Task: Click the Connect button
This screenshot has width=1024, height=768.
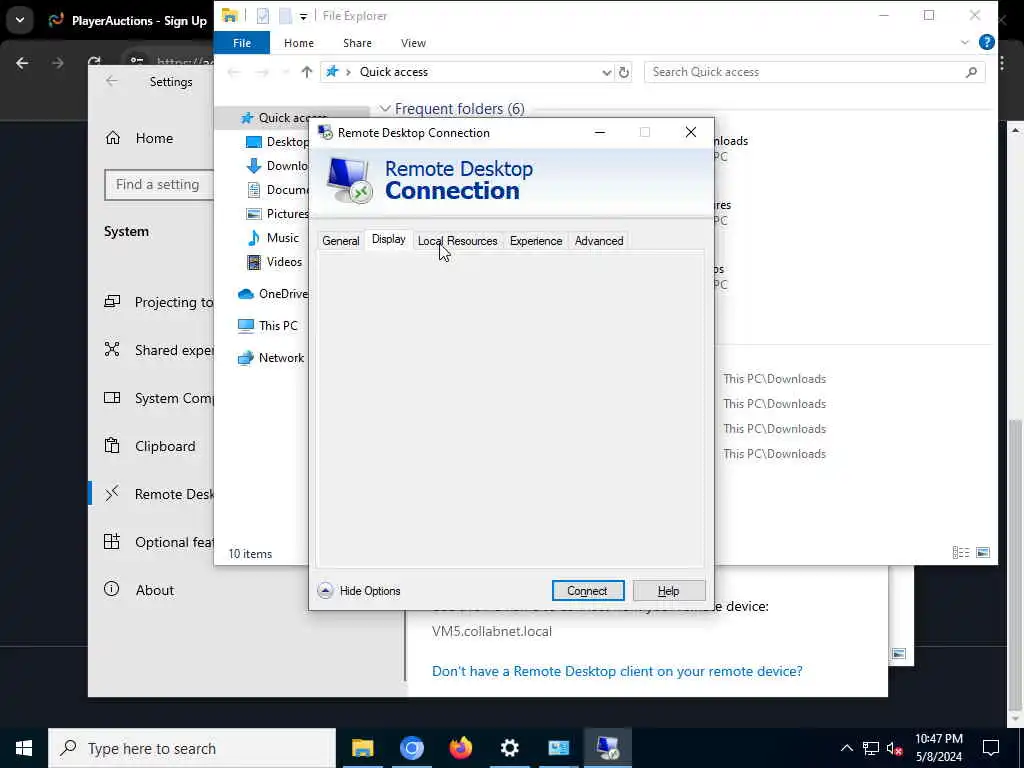Action: [x=587, y=590]
